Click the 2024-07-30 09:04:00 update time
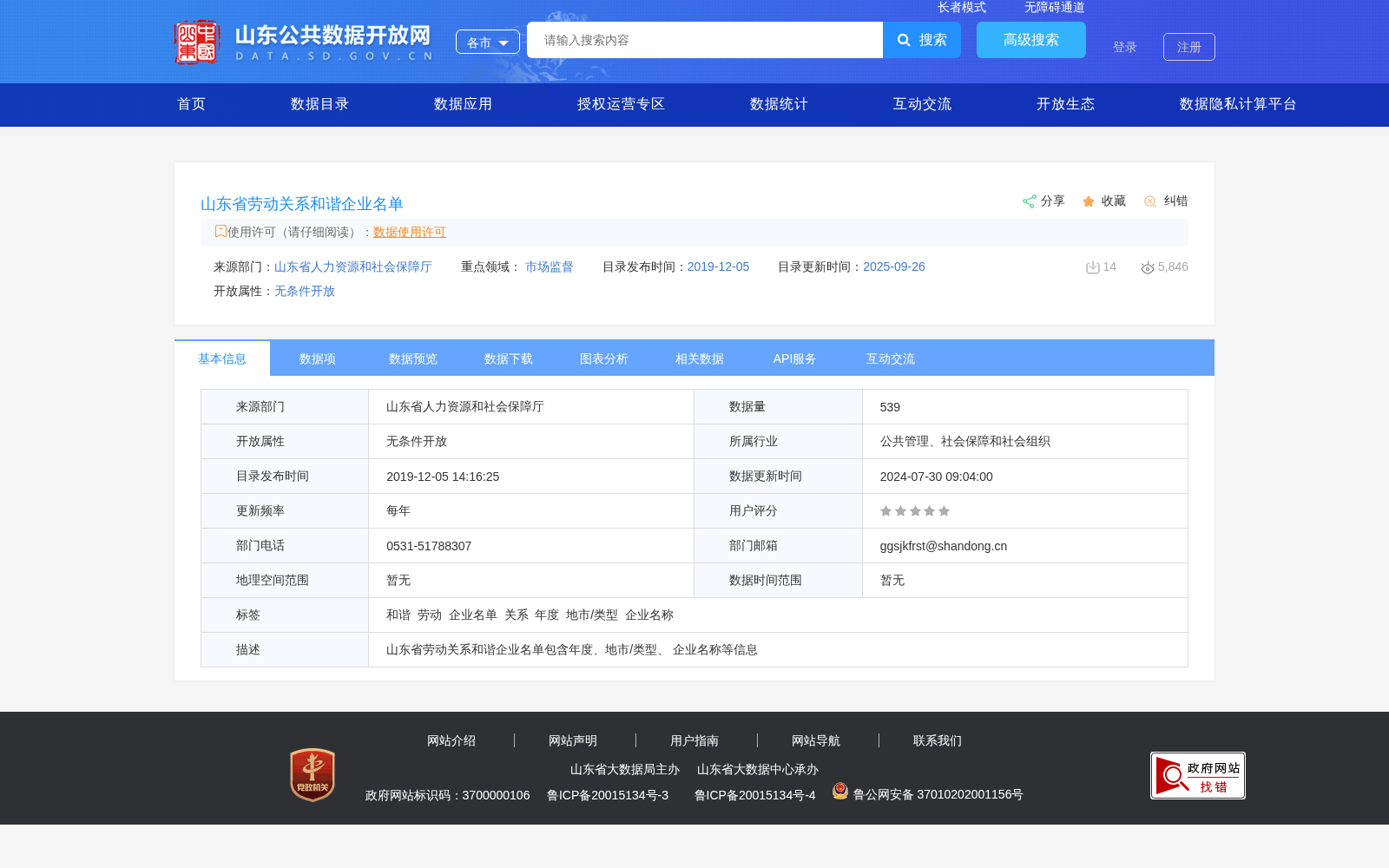This screenshot has width=1389, height=868. [x=937, y=477]
